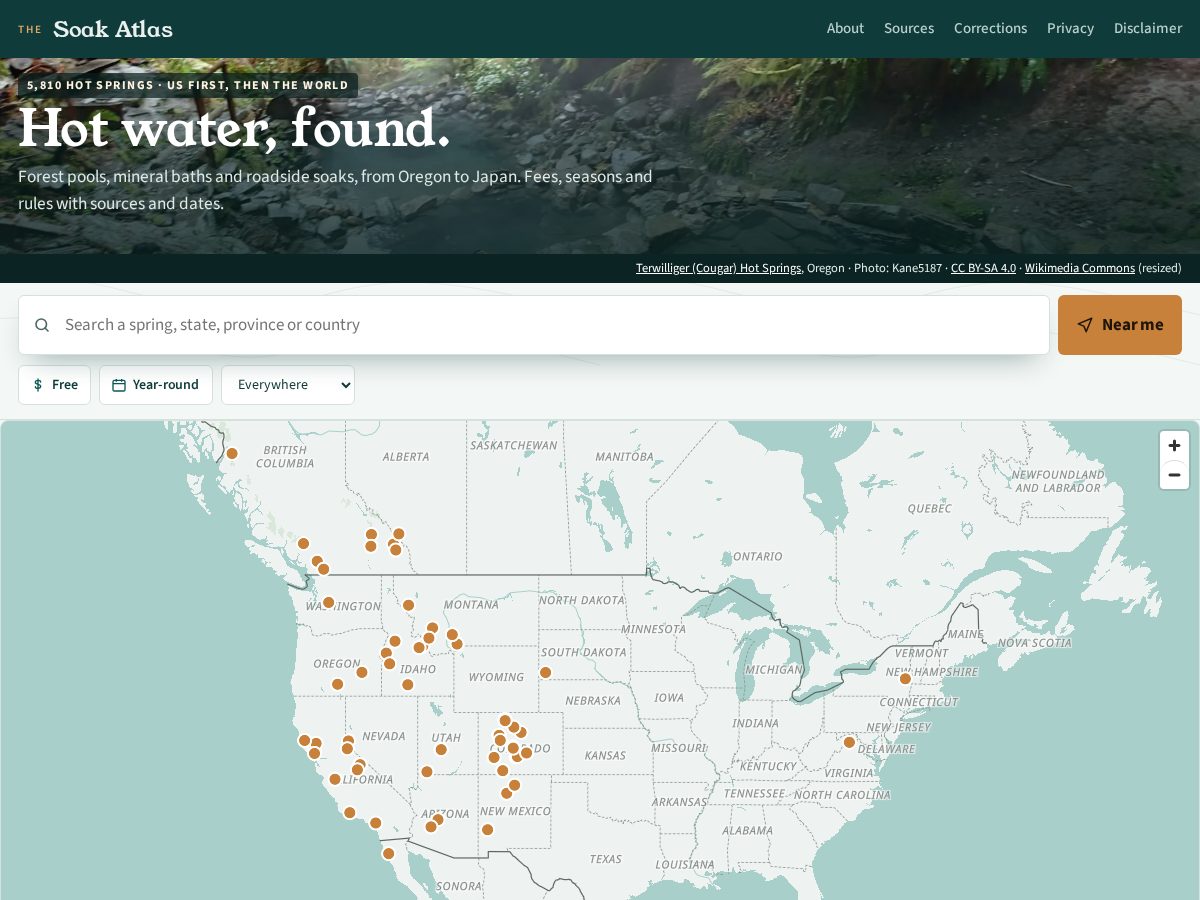Select the marker on the Washington label
1200x900 pixels.
328,602
